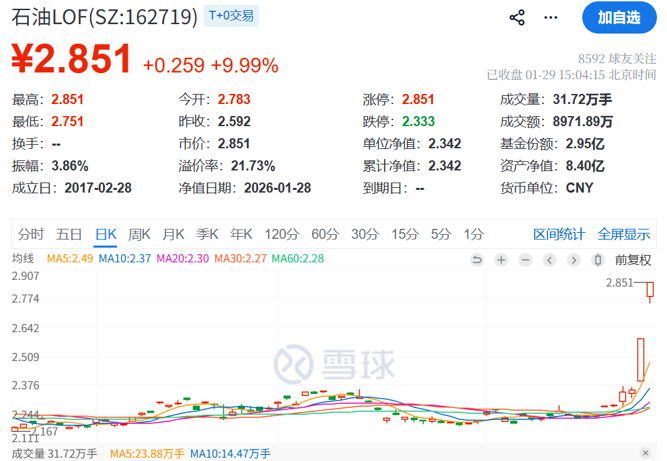Select the 年K yearly chart tab

[x=241, y=234]
